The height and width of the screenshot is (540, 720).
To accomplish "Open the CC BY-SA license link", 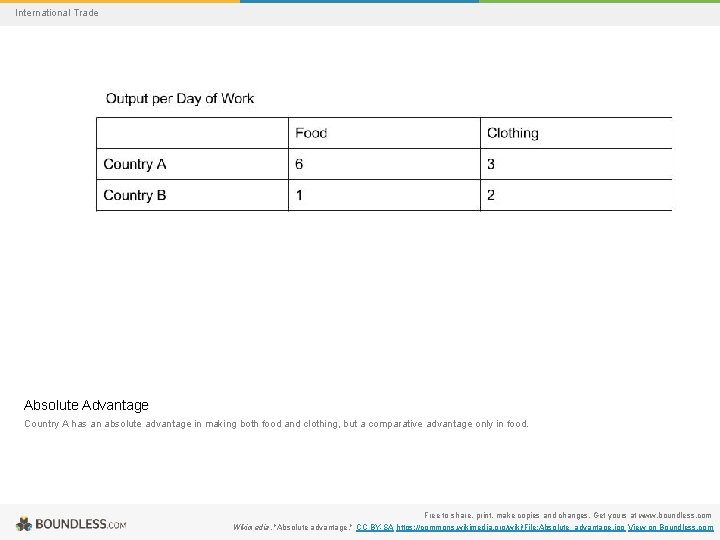I will pos(375,527).
